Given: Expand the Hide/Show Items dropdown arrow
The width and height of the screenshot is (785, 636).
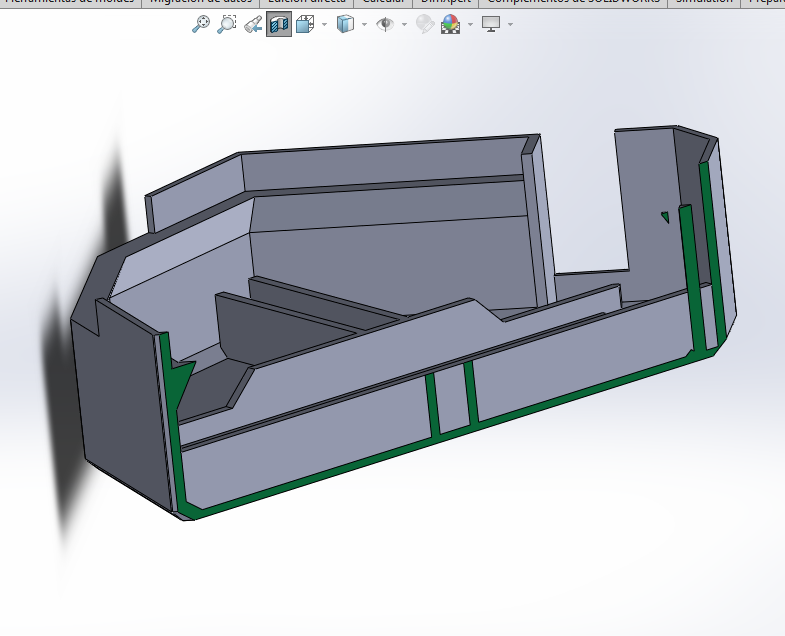Looking at the screenshot, I should tap(405, 24).
